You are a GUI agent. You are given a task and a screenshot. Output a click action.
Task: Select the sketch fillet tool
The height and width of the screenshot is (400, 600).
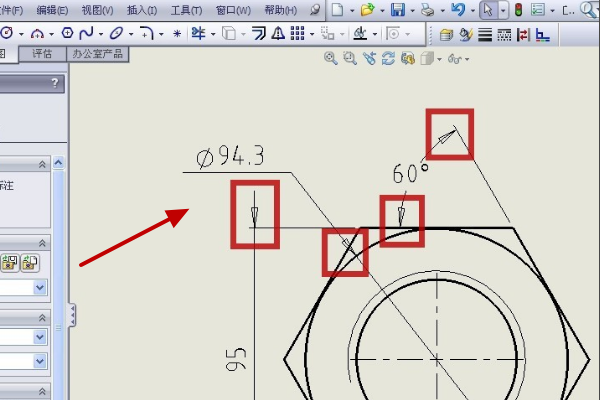[147, 33]
